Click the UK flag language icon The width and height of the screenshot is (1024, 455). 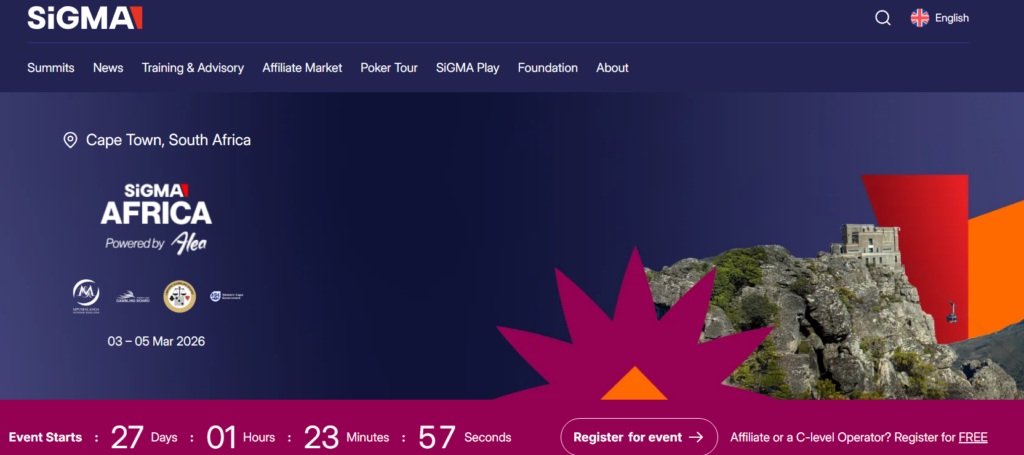(919, 18)
